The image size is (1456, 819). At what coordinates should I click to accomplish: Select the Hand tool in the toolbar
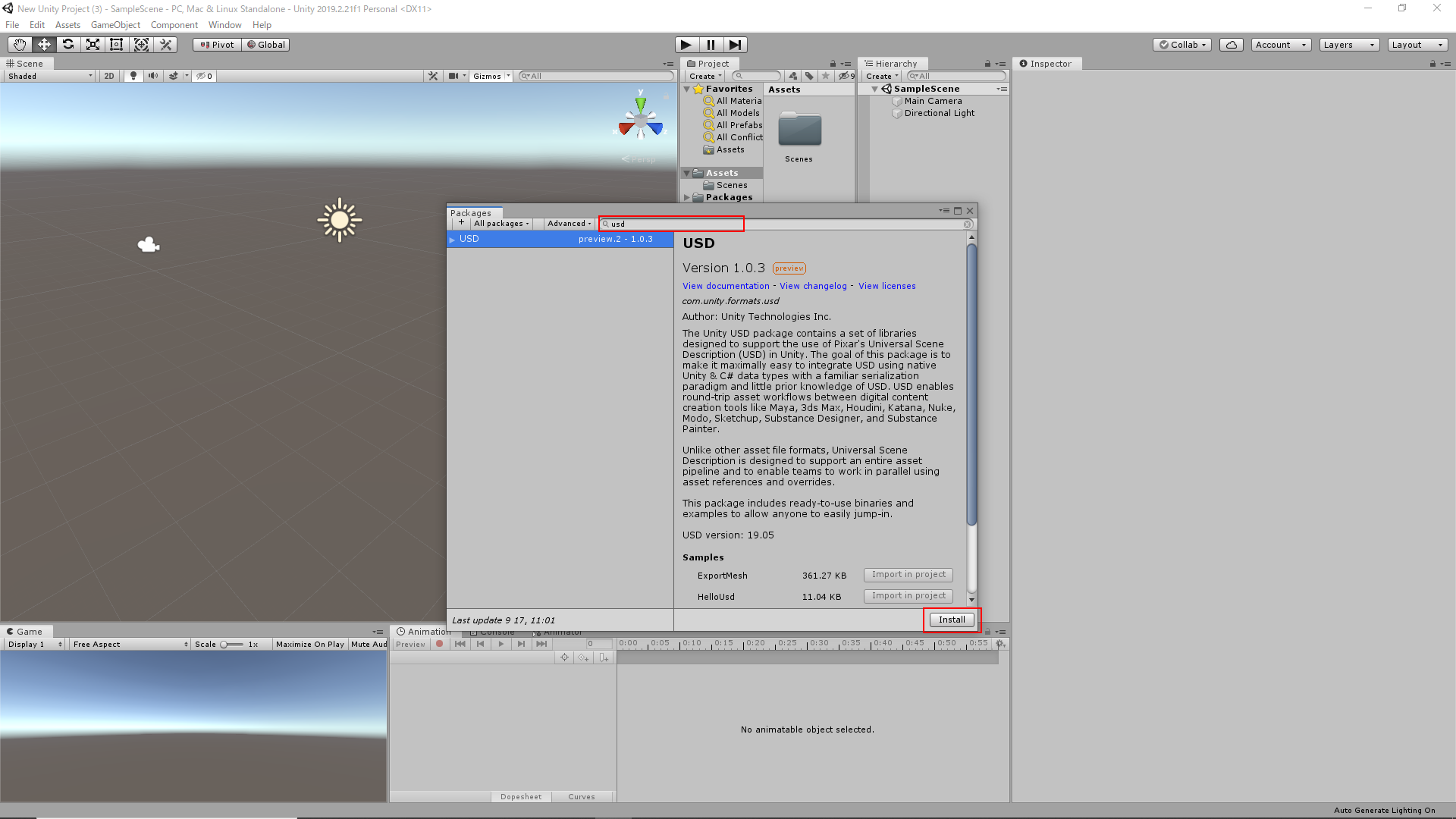point(19,45)
